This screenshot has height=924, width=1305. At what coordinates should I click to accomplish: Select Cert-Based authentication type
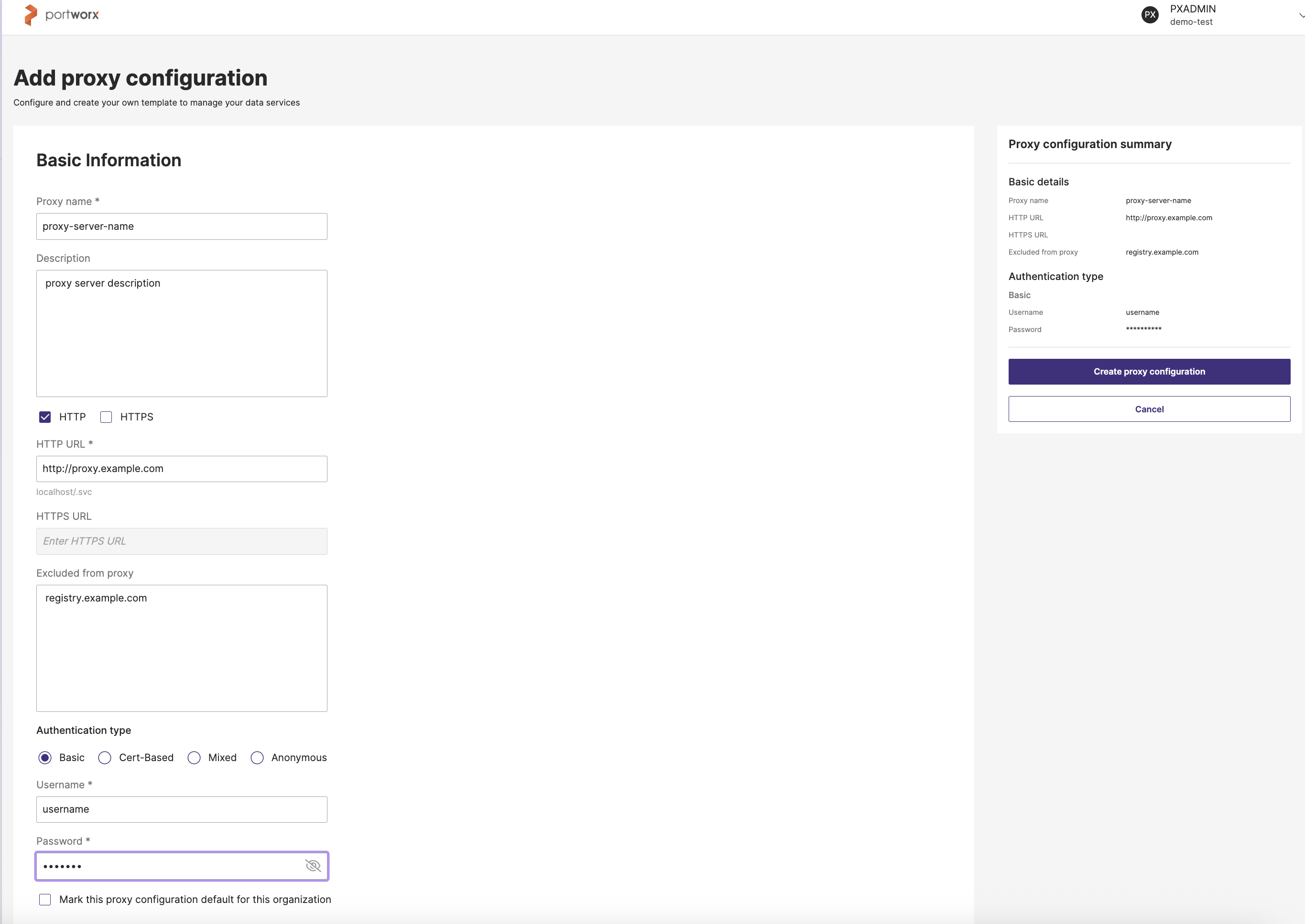click(105, 758)
